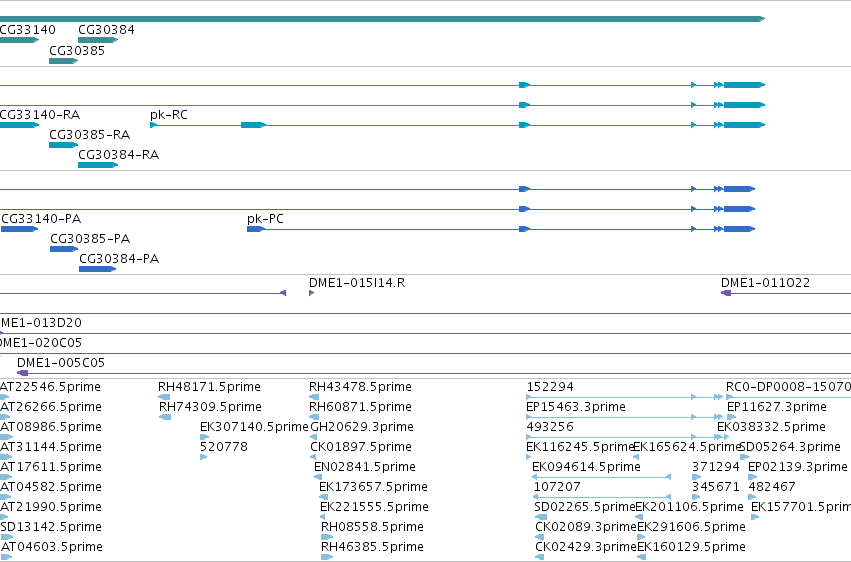Open the EP02139.3prime EST label
This screenshot has height=562, width=851.
[x=798, y=467]
